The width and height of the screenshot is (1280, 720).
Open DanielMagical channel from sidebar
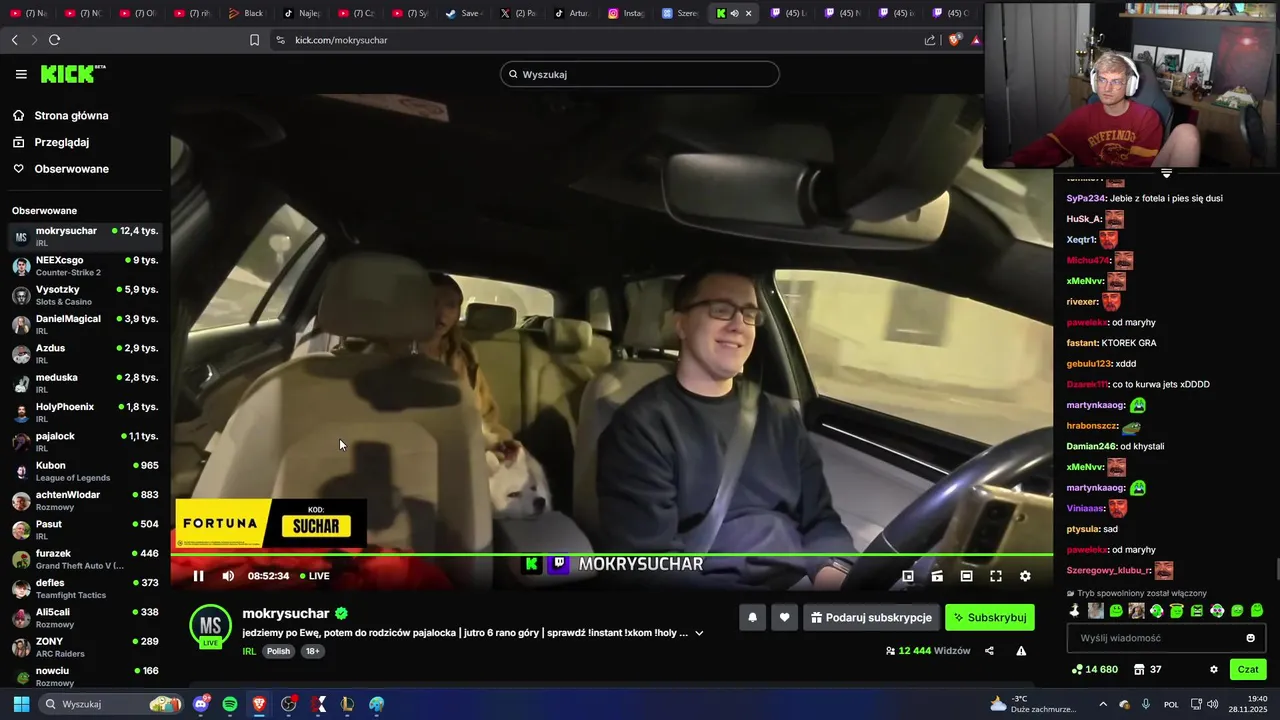tap(85, 324)
